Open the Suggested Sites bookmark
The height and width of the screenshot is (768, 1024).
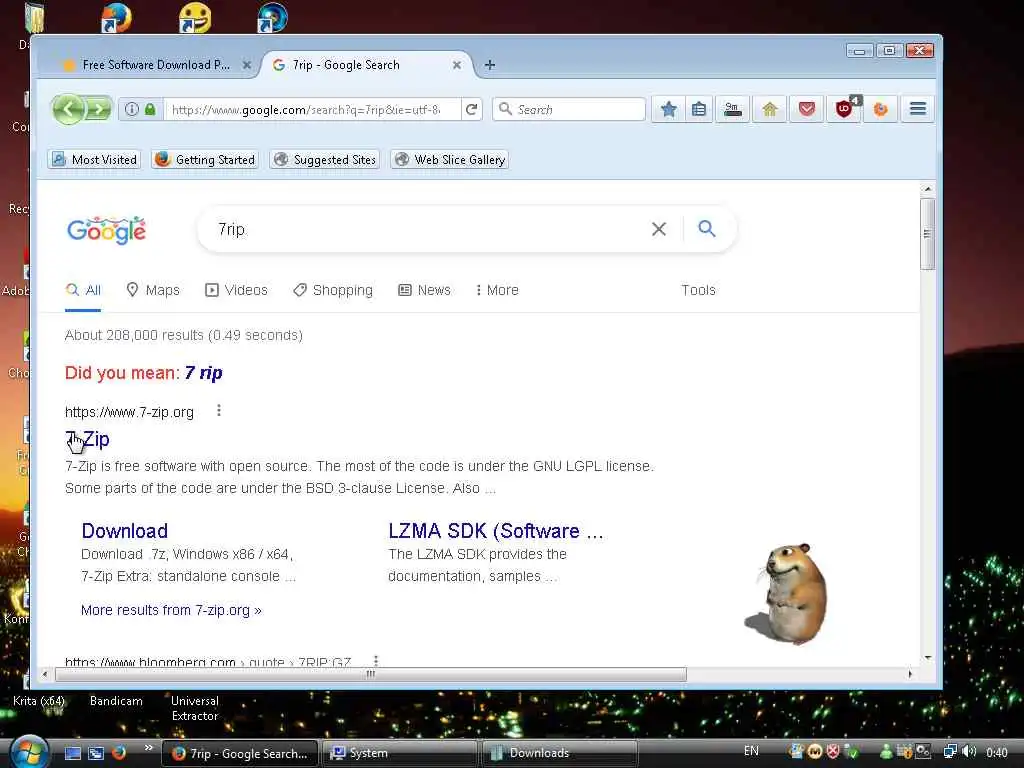pyautogui.click(x=325, y=159)
